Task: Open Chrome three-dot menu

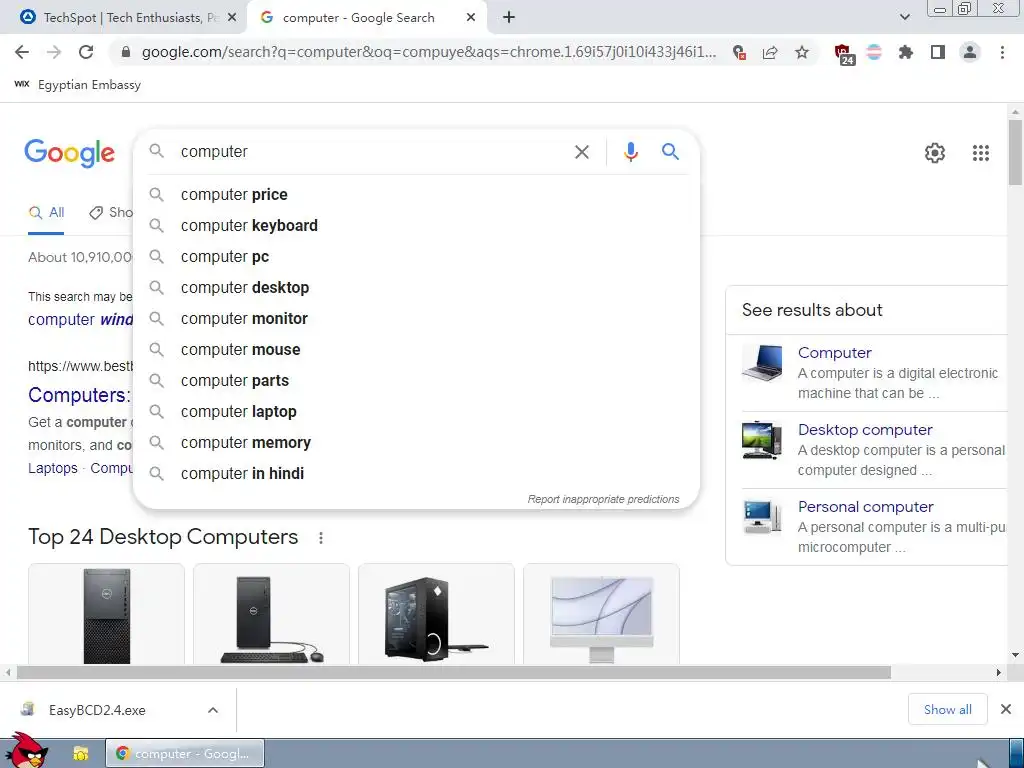Action: (1002, 52)
